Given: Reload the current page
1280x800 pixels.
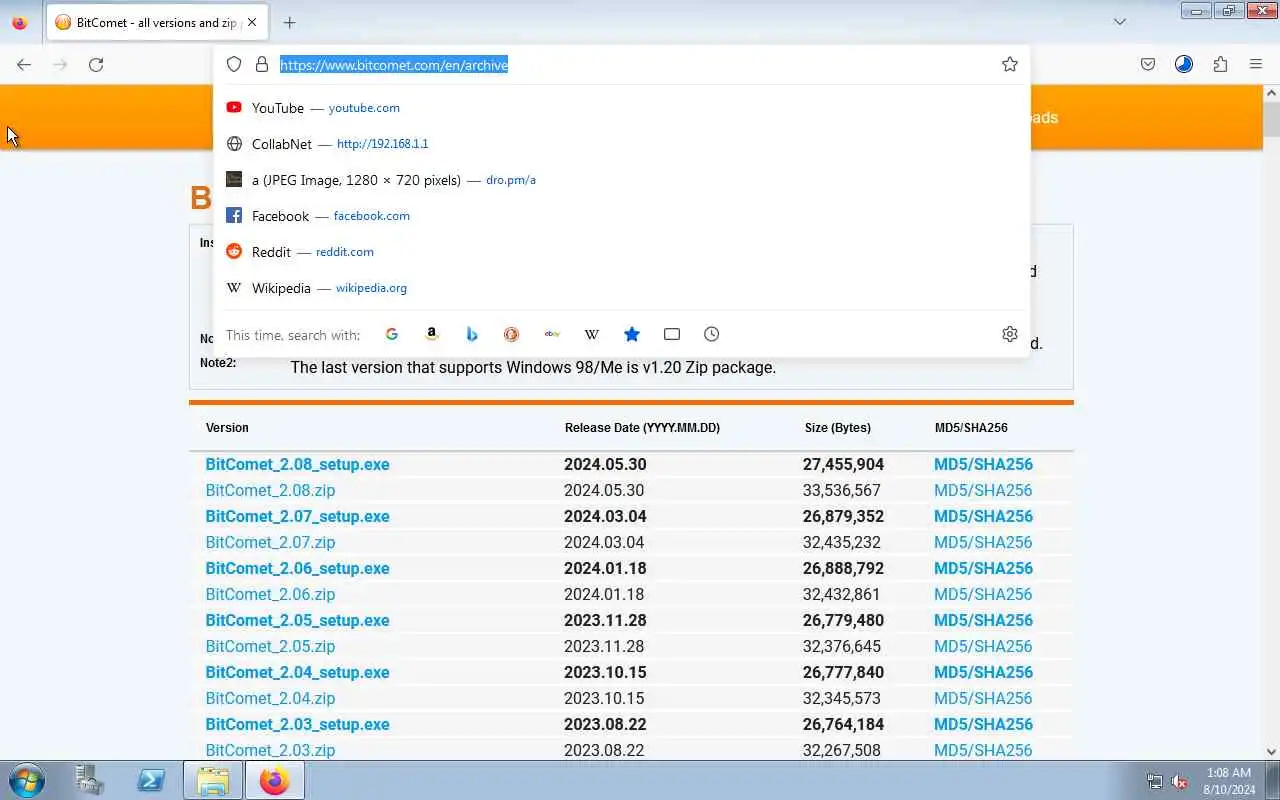Looking at the screenshot, I should pos(96,64).
